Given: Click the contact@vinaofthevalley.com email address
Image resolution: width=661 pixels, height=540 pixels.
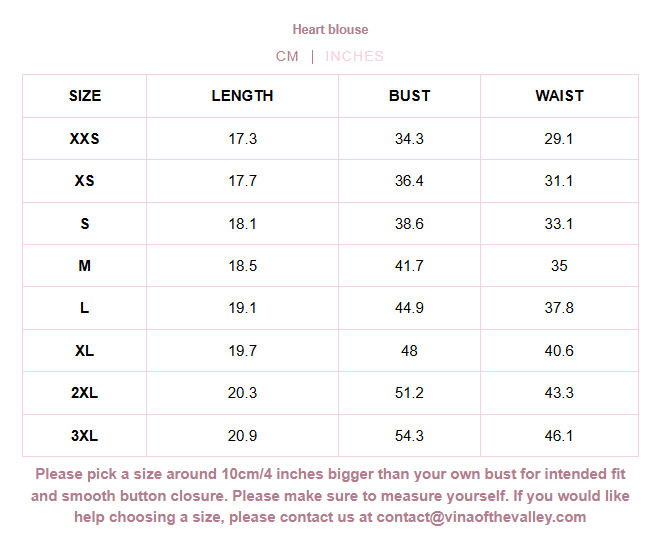Looking at the screenshot, I should (x=481, y=517).
